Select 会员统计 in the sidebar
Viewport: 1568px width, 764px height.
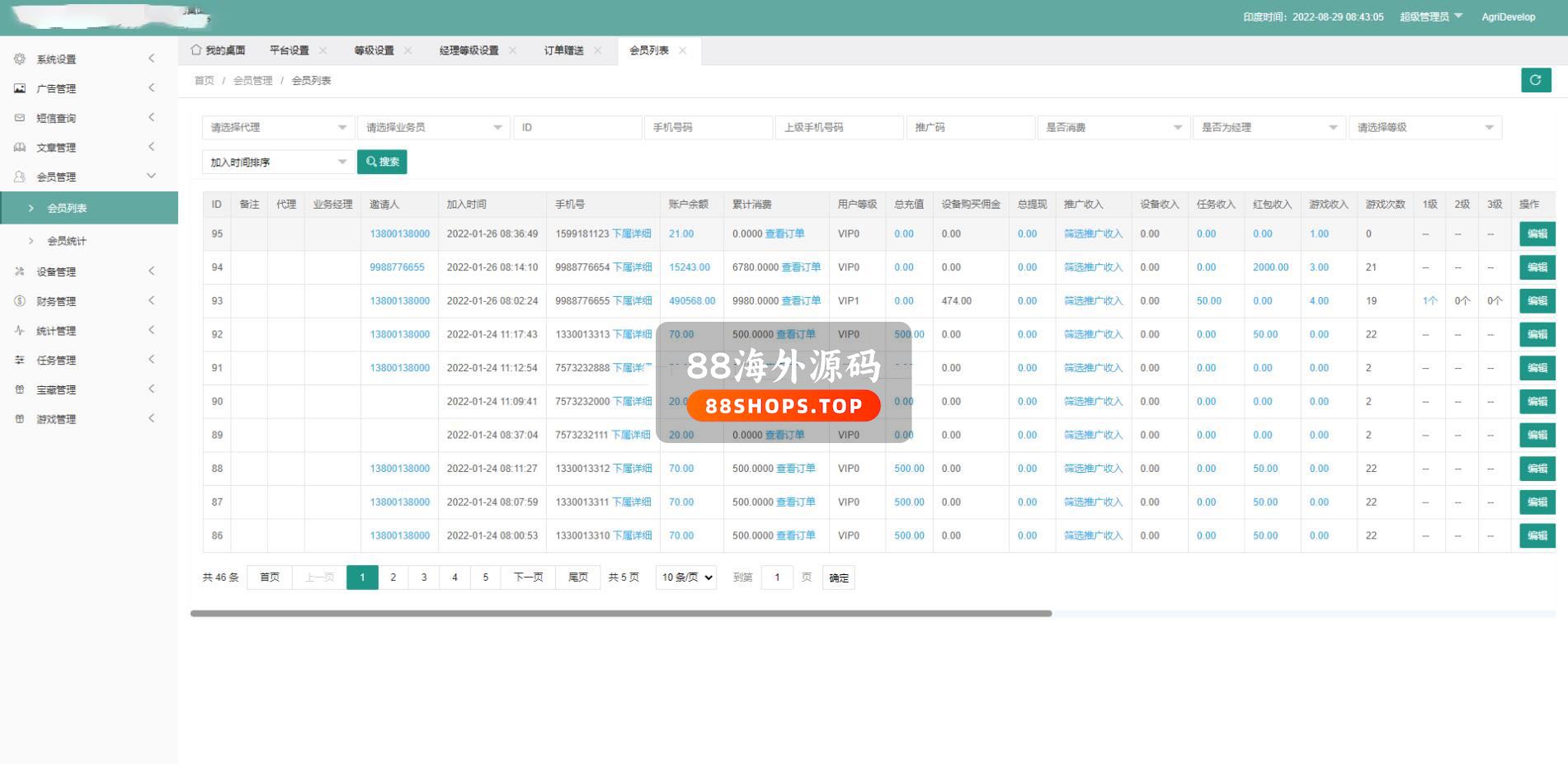tap(67, 241)
